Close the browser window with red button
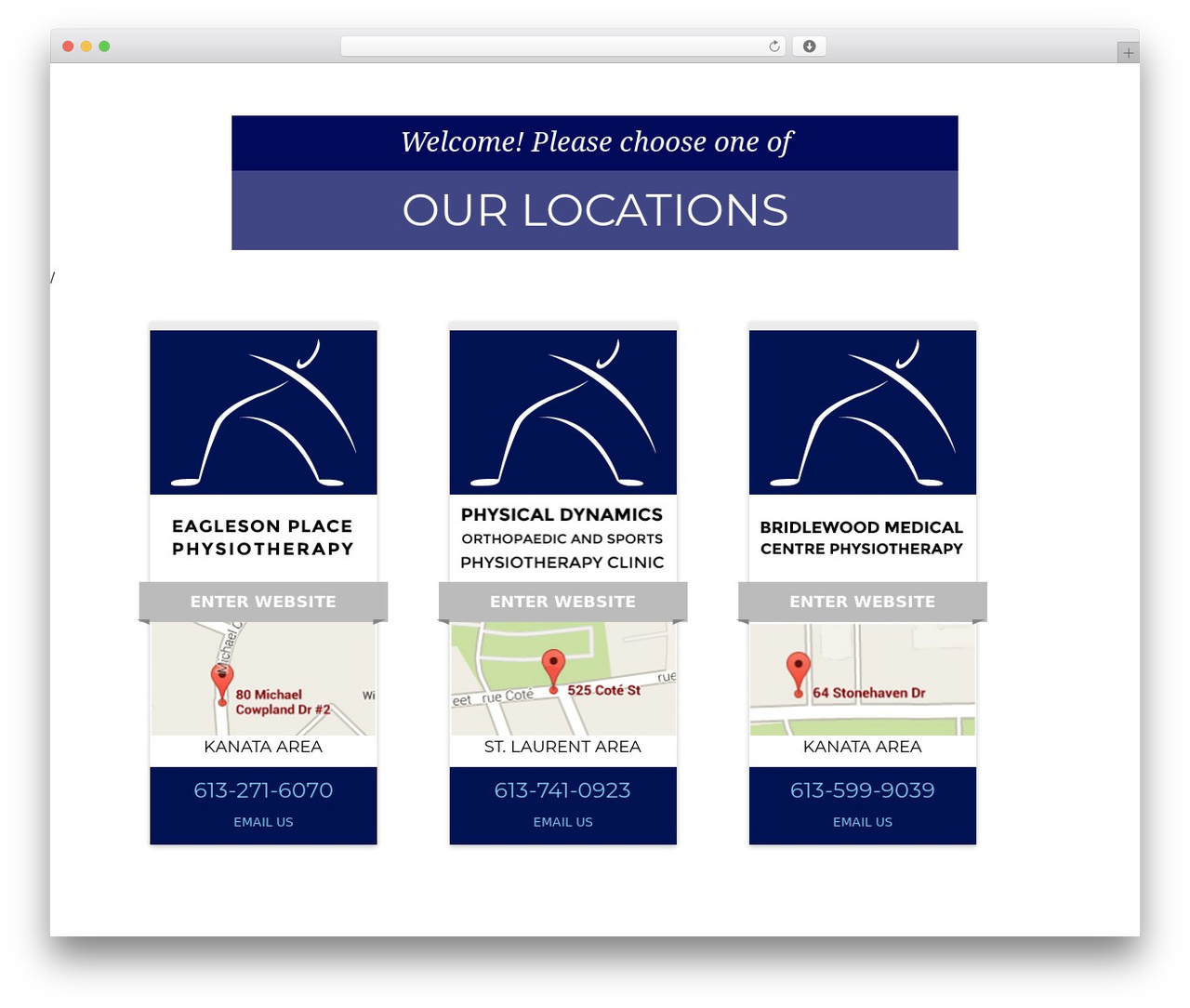This screenshot has width=1190, height=1008. [x=68, y=46]
